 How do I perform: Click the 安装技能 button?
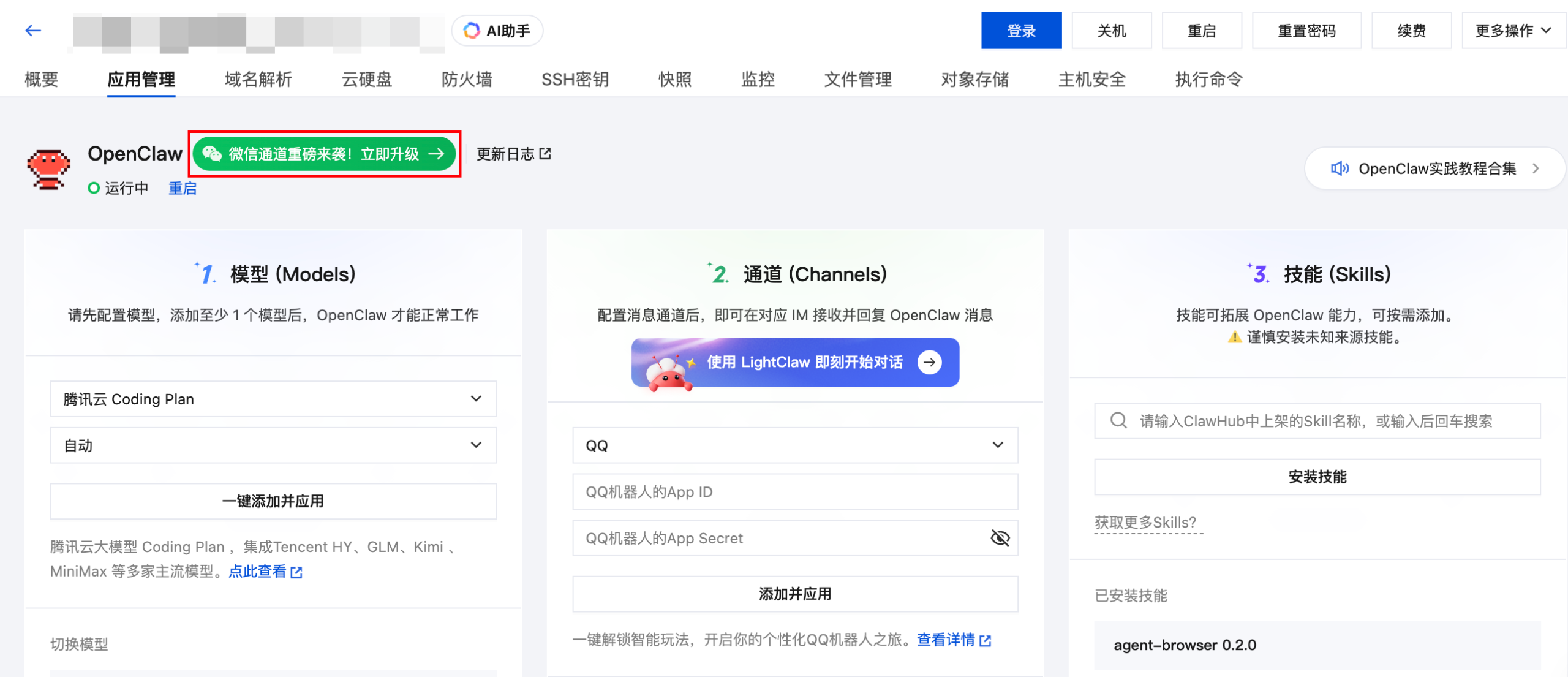tap(1317, 477)
